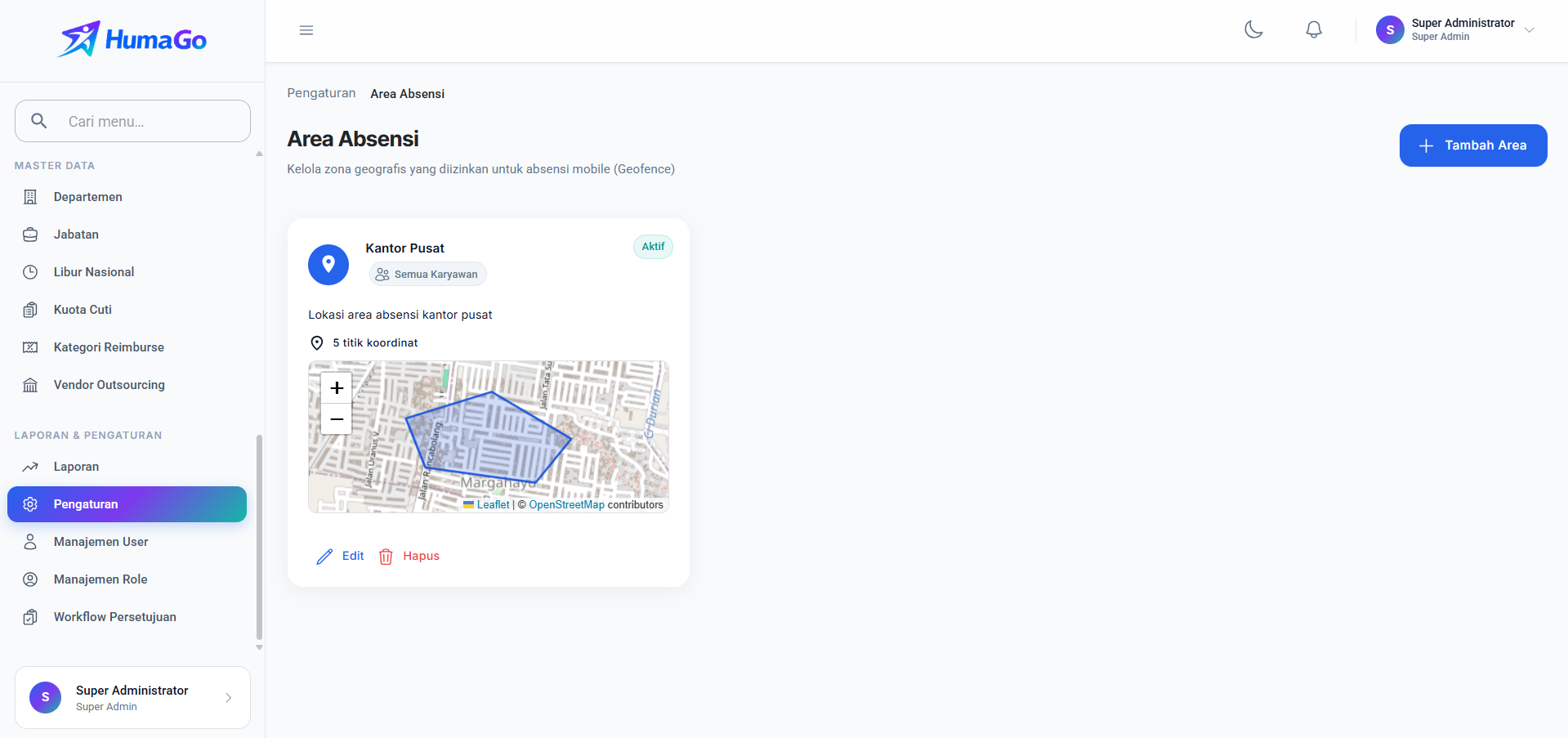Open Kategori Reimburse menu
This screenshot has width=1568, height=738.
coord(127,347)
